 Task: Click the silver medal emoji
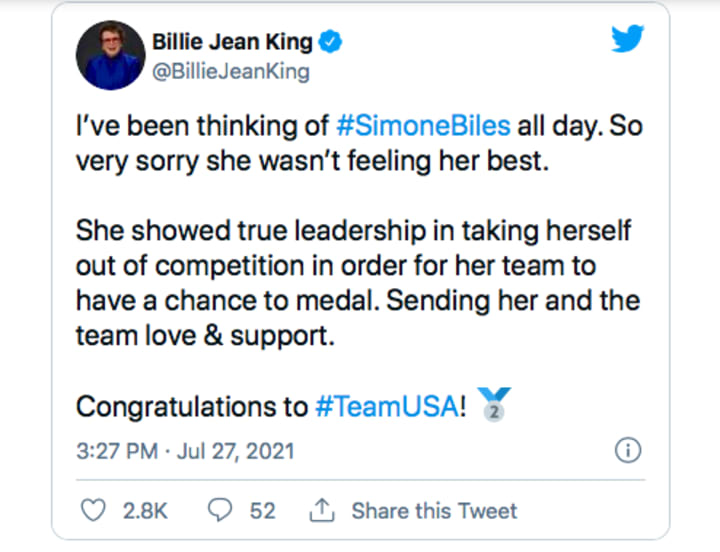click(x=494, y=404)
